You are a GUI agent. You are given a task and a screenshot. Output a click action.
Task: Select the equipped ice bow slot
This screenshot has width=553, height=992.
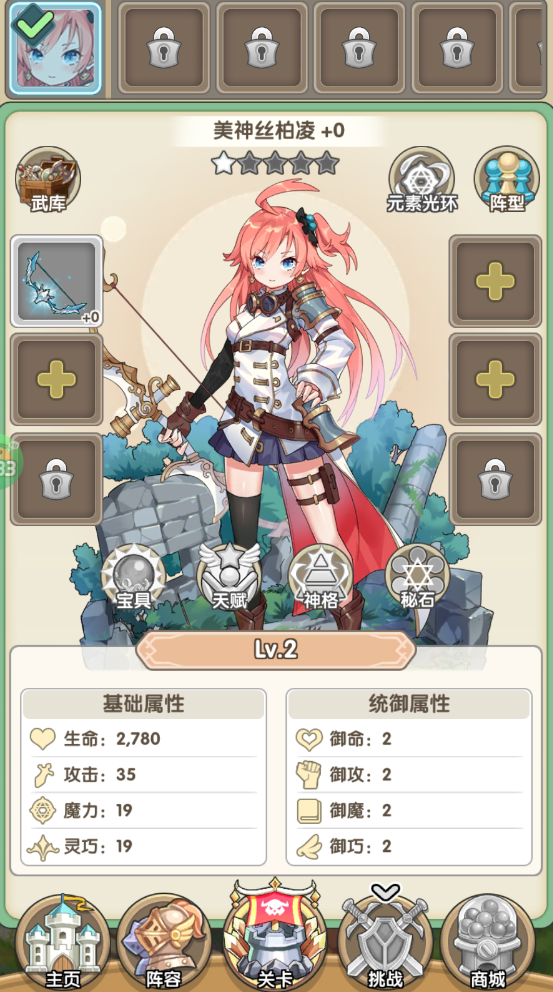[x=57, y=281]
